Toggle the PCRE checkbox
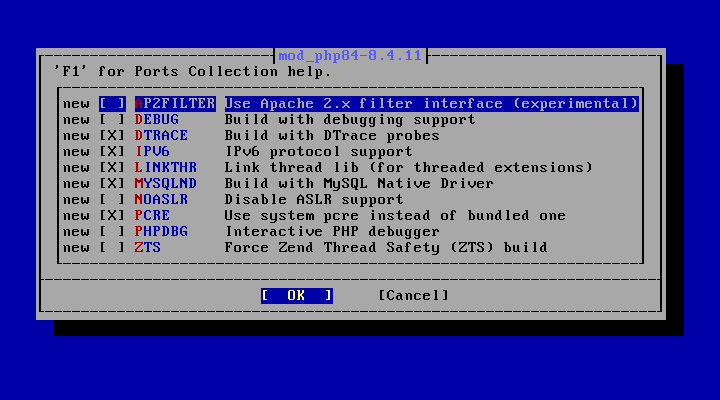Image resolution: width=720 pixels, height=400 pixels. point(112,216)
